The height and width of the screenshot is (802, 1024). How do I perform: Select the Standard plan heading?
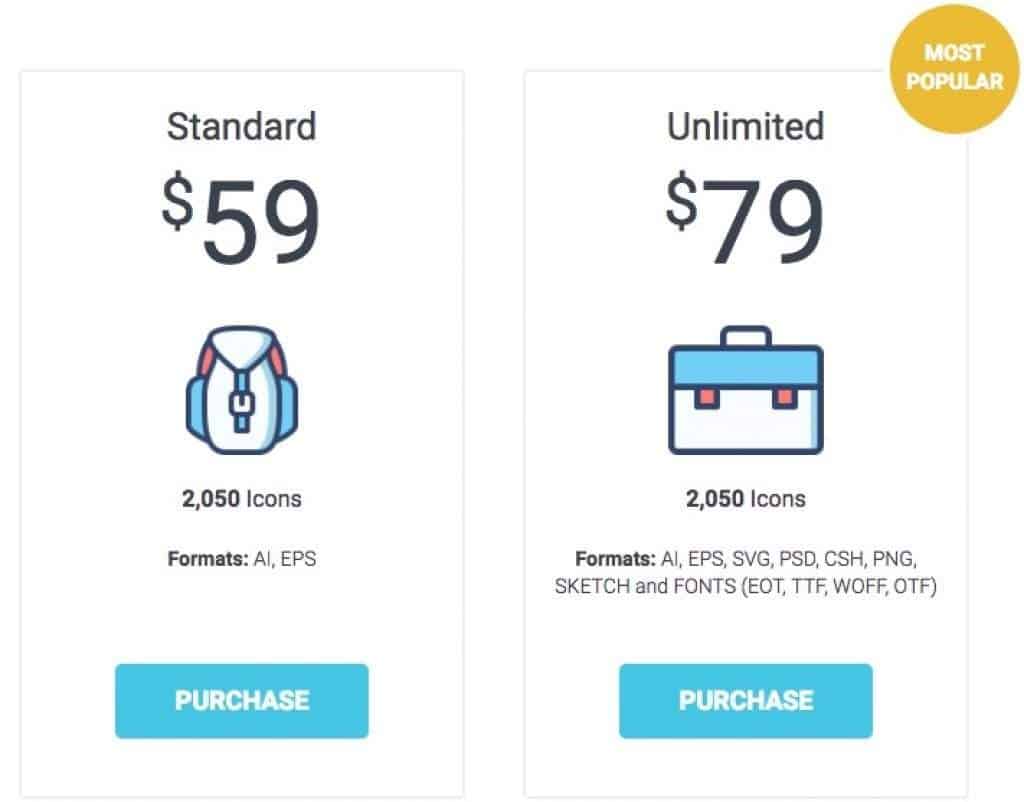point(242,127)
